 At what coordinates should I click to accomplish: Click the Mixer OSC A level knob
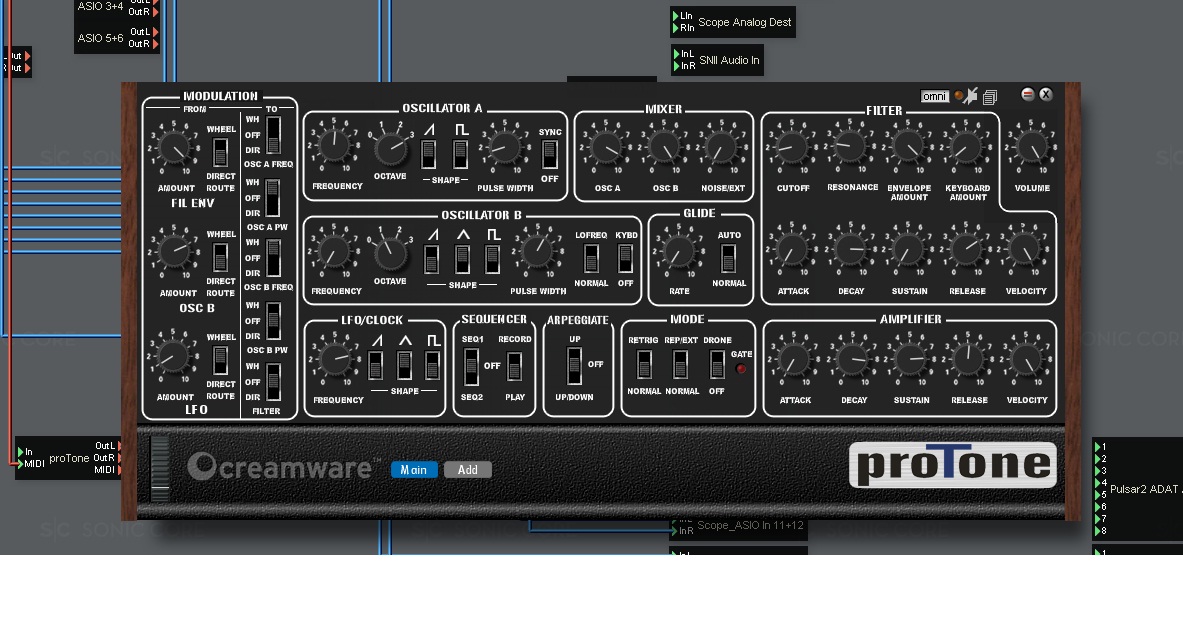[x=607, y=147]
